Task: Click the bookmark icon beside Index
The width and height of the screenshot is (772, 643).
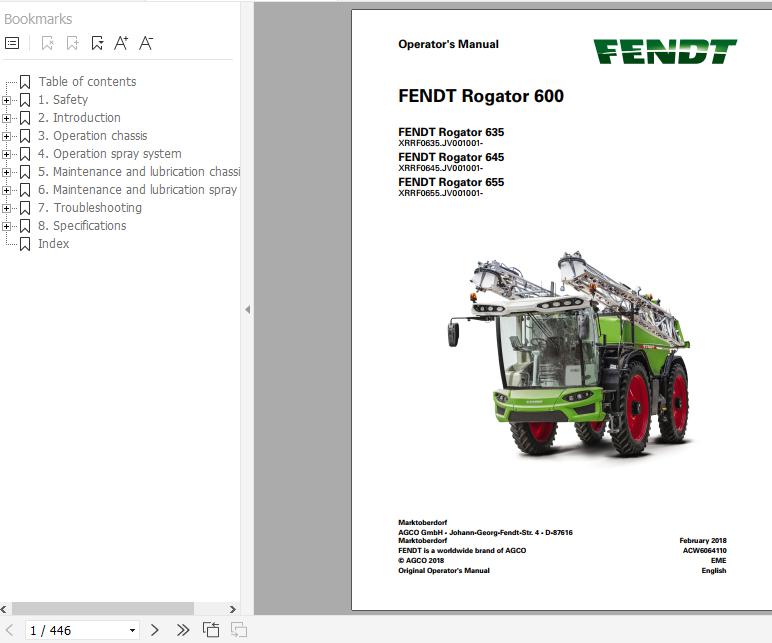Action: point(25,244)
